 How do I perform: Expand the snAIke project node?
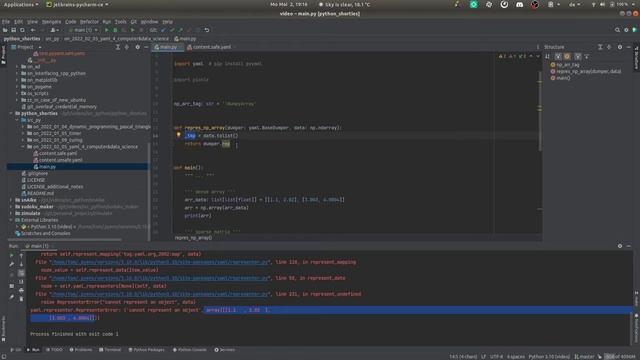[11, 200]
